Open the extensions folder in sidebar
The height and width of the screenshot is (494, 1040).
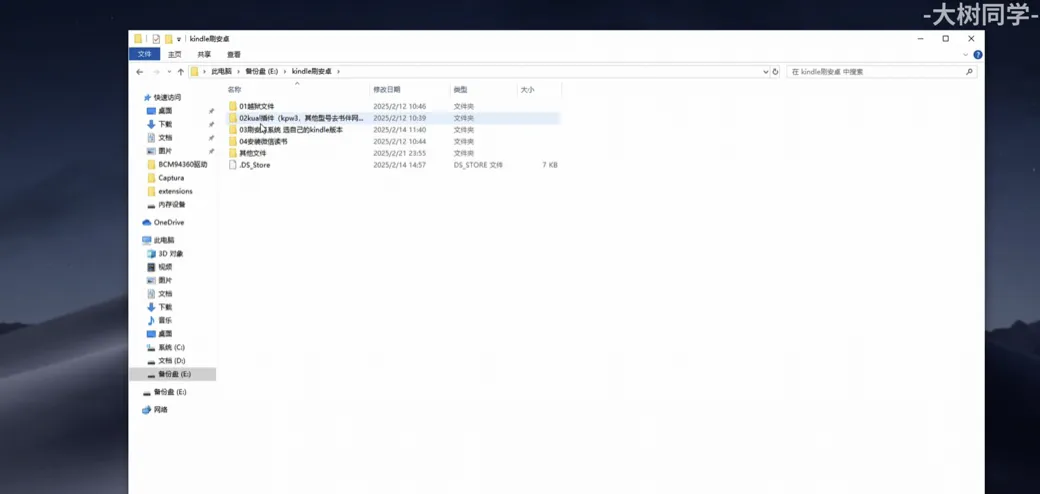[x=175, y=191]
